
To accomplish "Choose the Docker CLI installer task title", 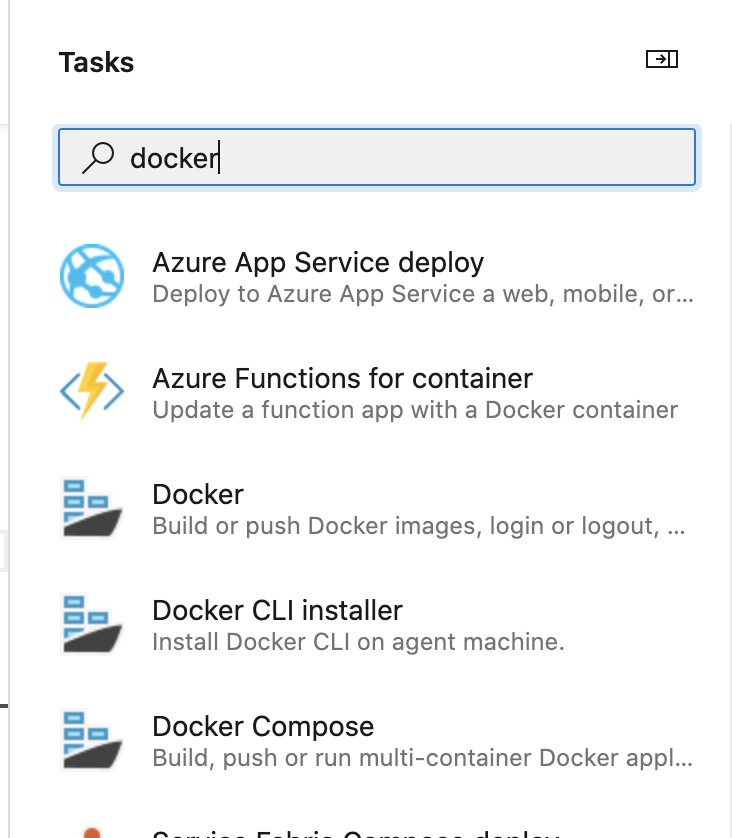I will [x=277, y=610].
